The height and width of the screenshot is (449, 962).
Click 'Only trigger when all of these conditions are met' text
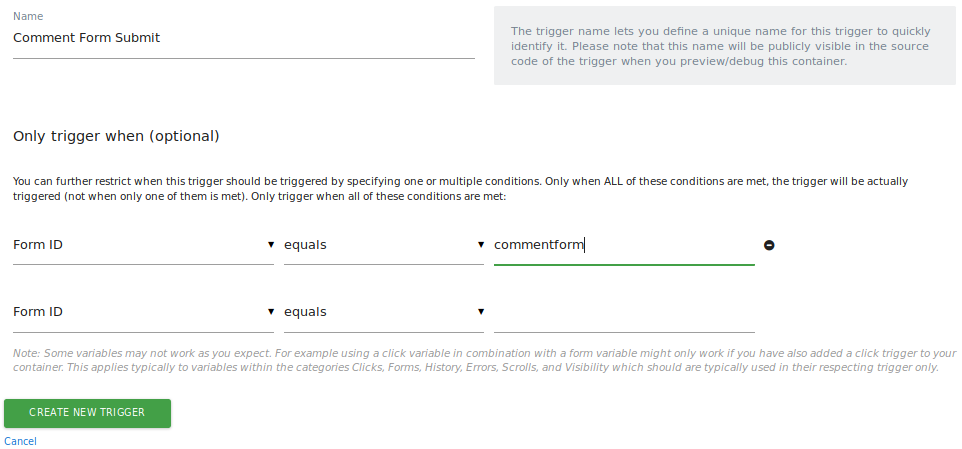[x=380, y=197]
